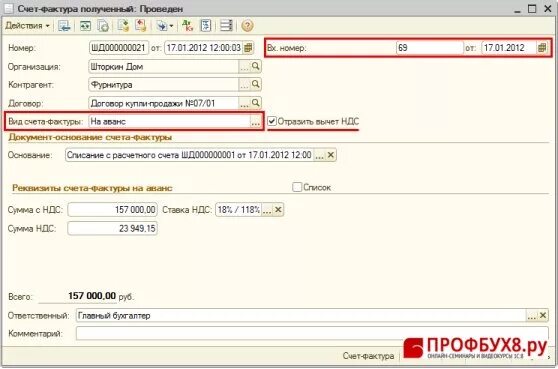Toggle the Отразить вычет НДС checkbox
The height and width of the screenshot is (369, 558).
pos(272,121)
